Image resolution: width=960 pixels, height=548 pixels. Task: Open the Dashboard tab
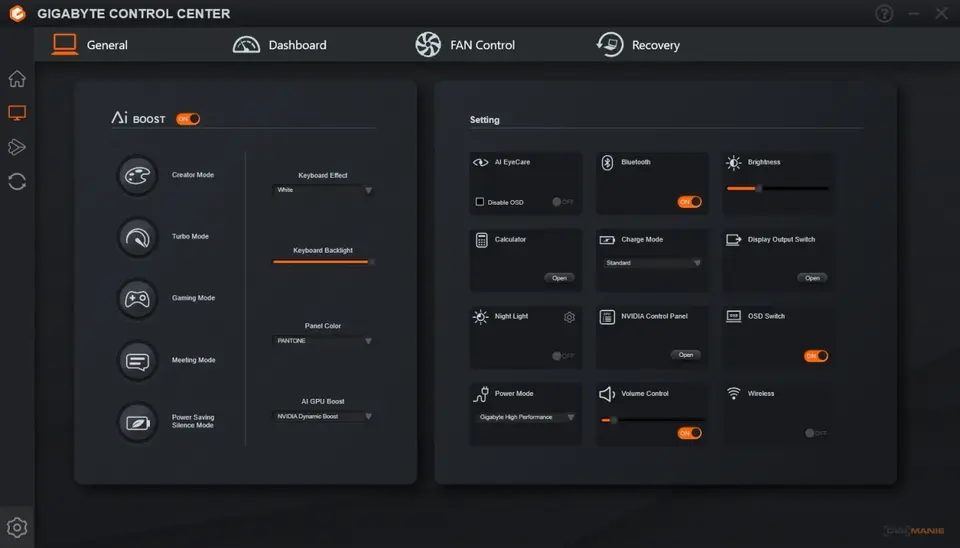point(280,45)
